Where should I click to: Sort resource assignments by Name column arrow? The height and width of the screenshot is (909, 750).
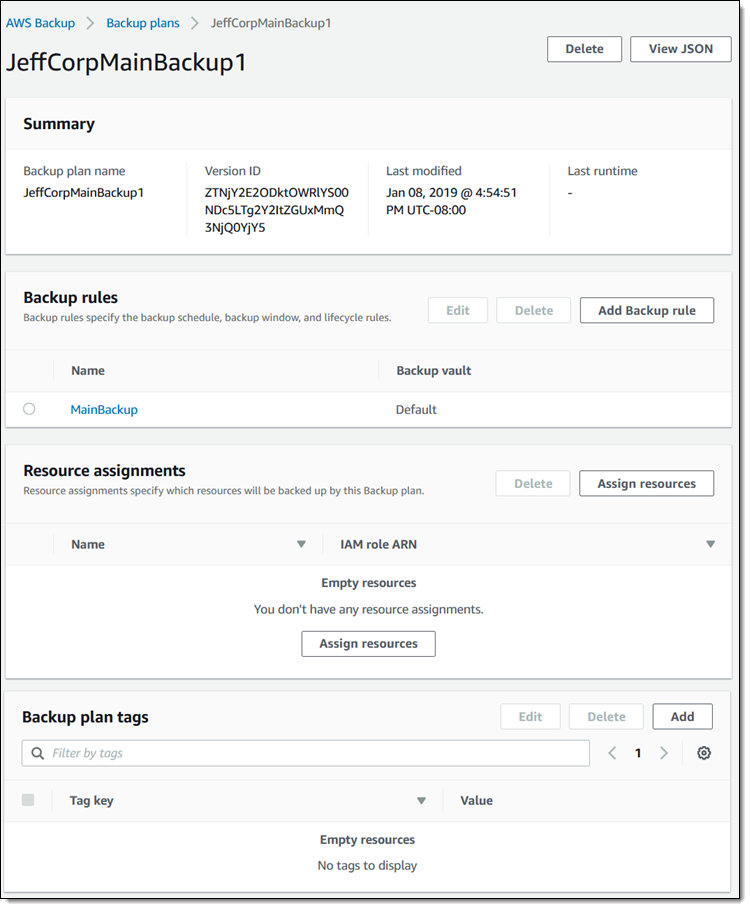click(x=301, y=544)
